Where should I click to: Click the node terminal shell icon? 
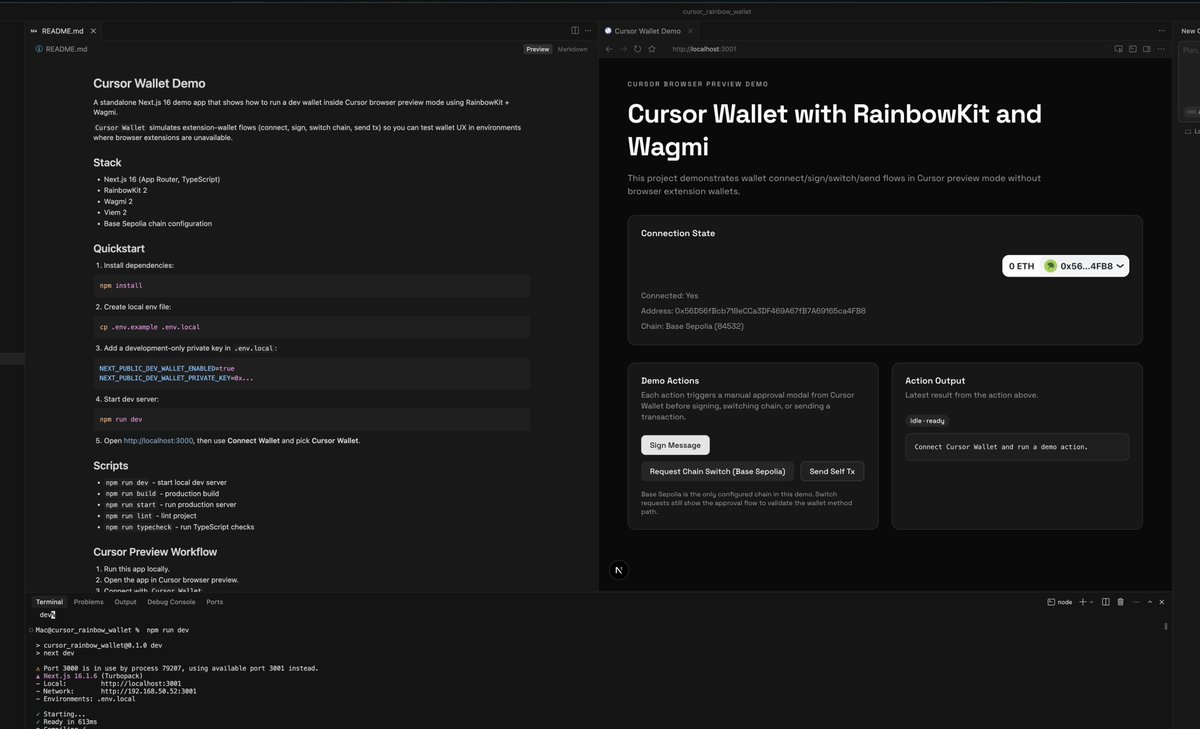(1051, 602)
